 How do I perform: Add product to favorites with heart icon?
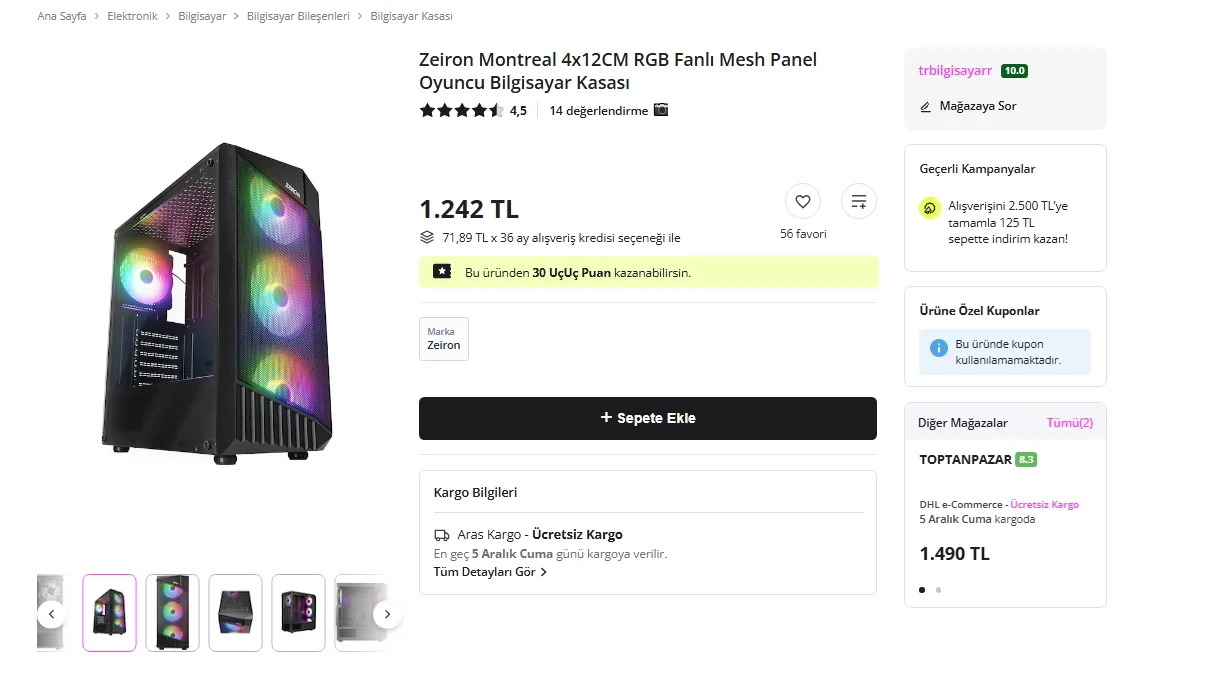coord(802,201)
